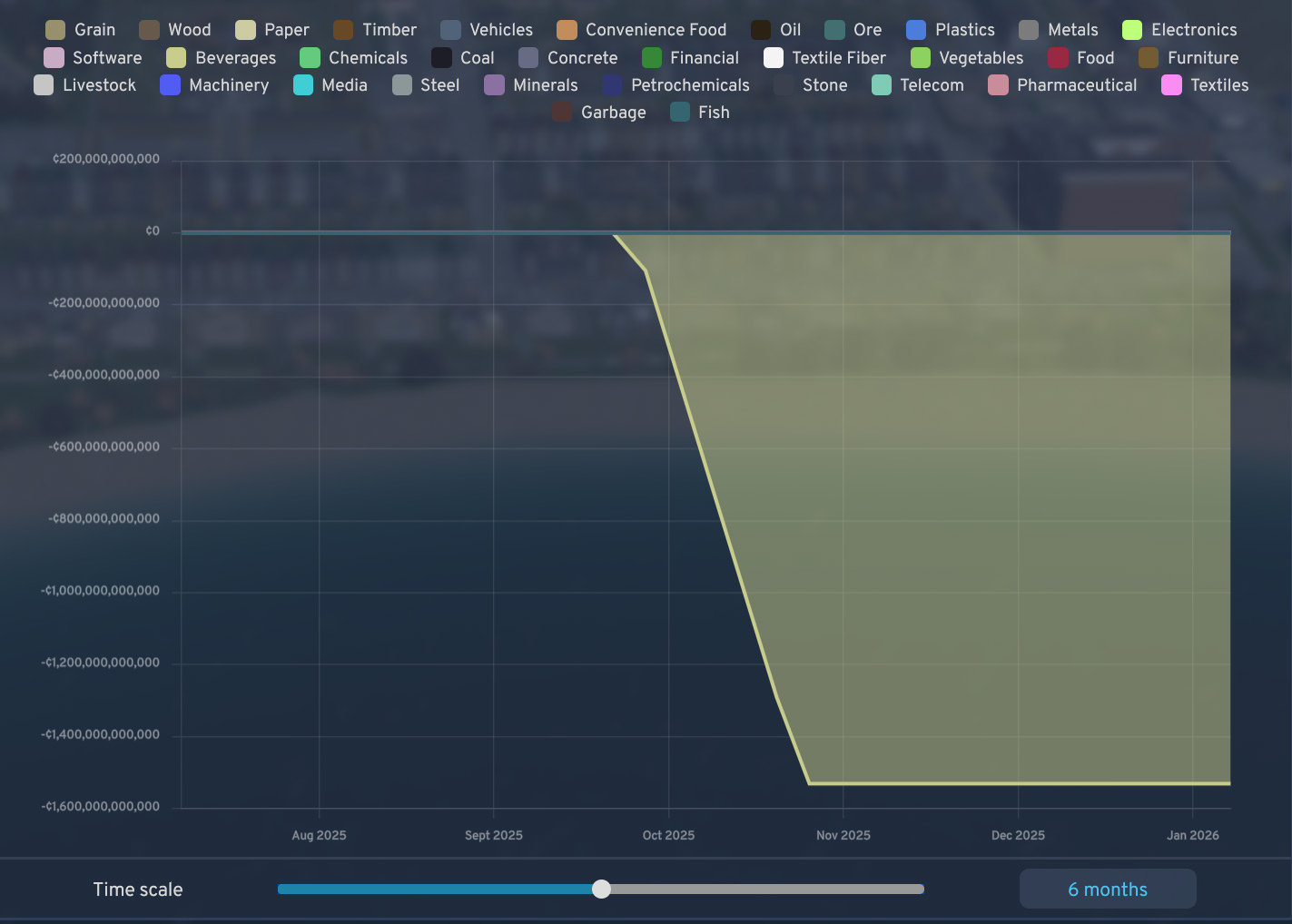Viewport: 1292px width, 924px height.
Task: Click the Garbage legend swatch
Action: tap(562, 113)
